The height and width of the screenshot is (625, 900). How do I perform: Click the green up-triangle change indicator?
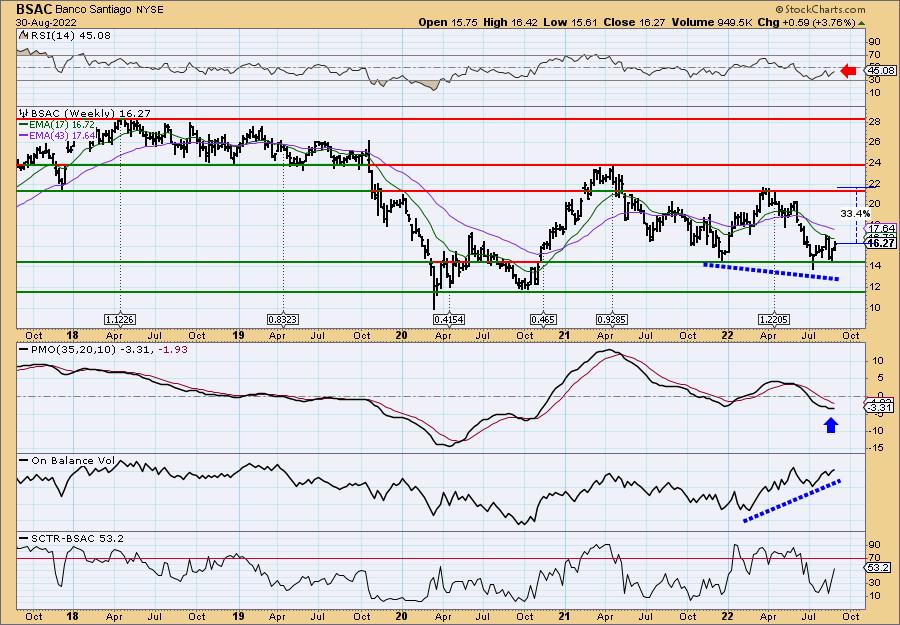pos(862,23)
